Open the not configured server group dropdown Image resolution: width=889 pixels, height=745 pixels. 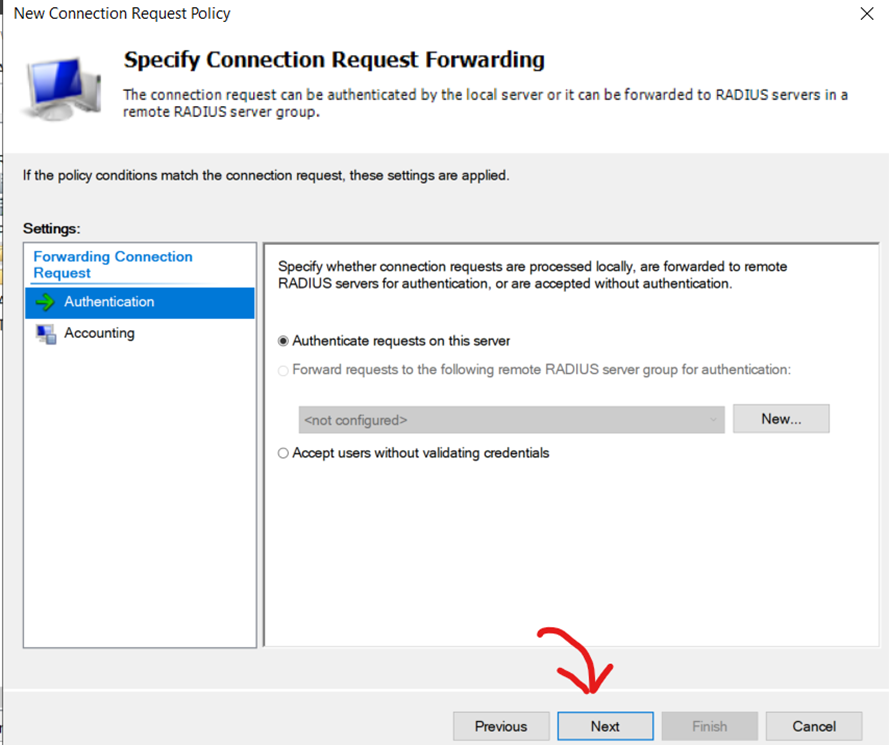tap(511, 420)
